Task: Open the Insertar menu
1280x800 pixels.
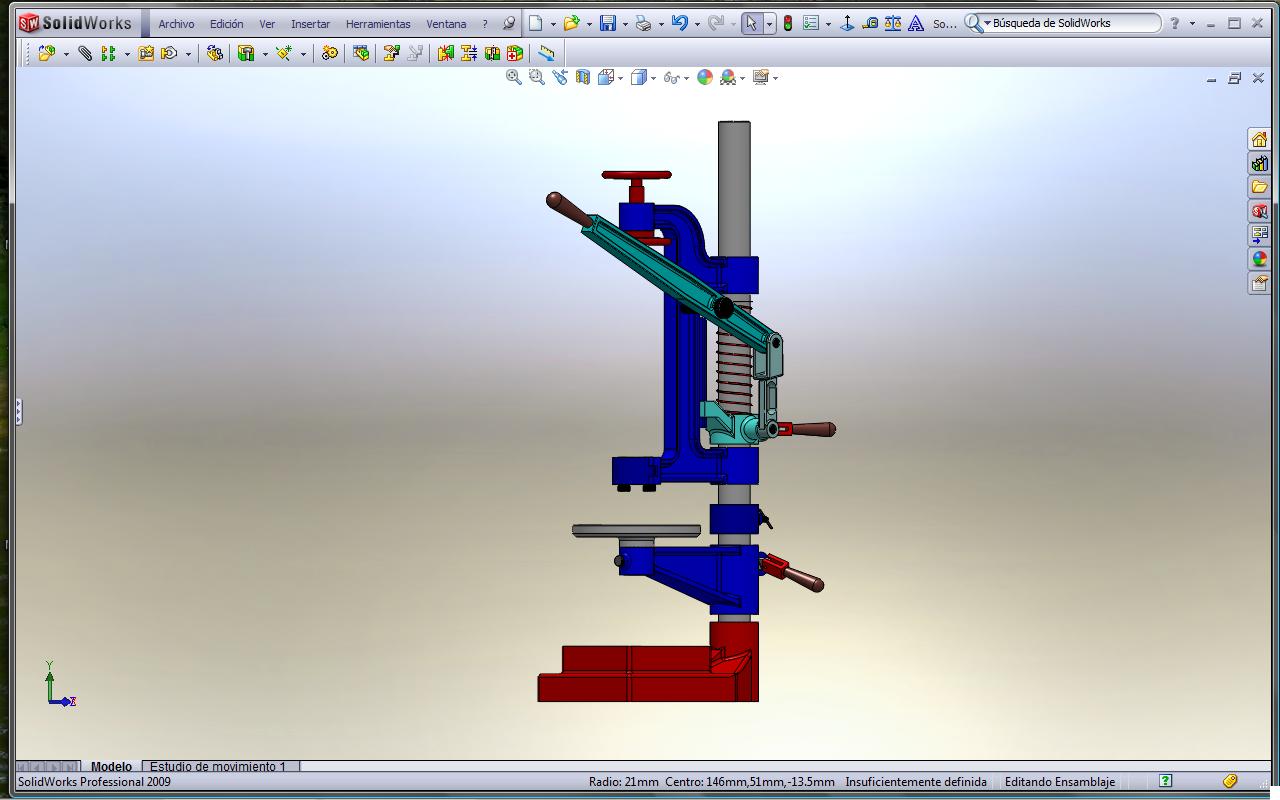Action: click(x=310, y=24)
